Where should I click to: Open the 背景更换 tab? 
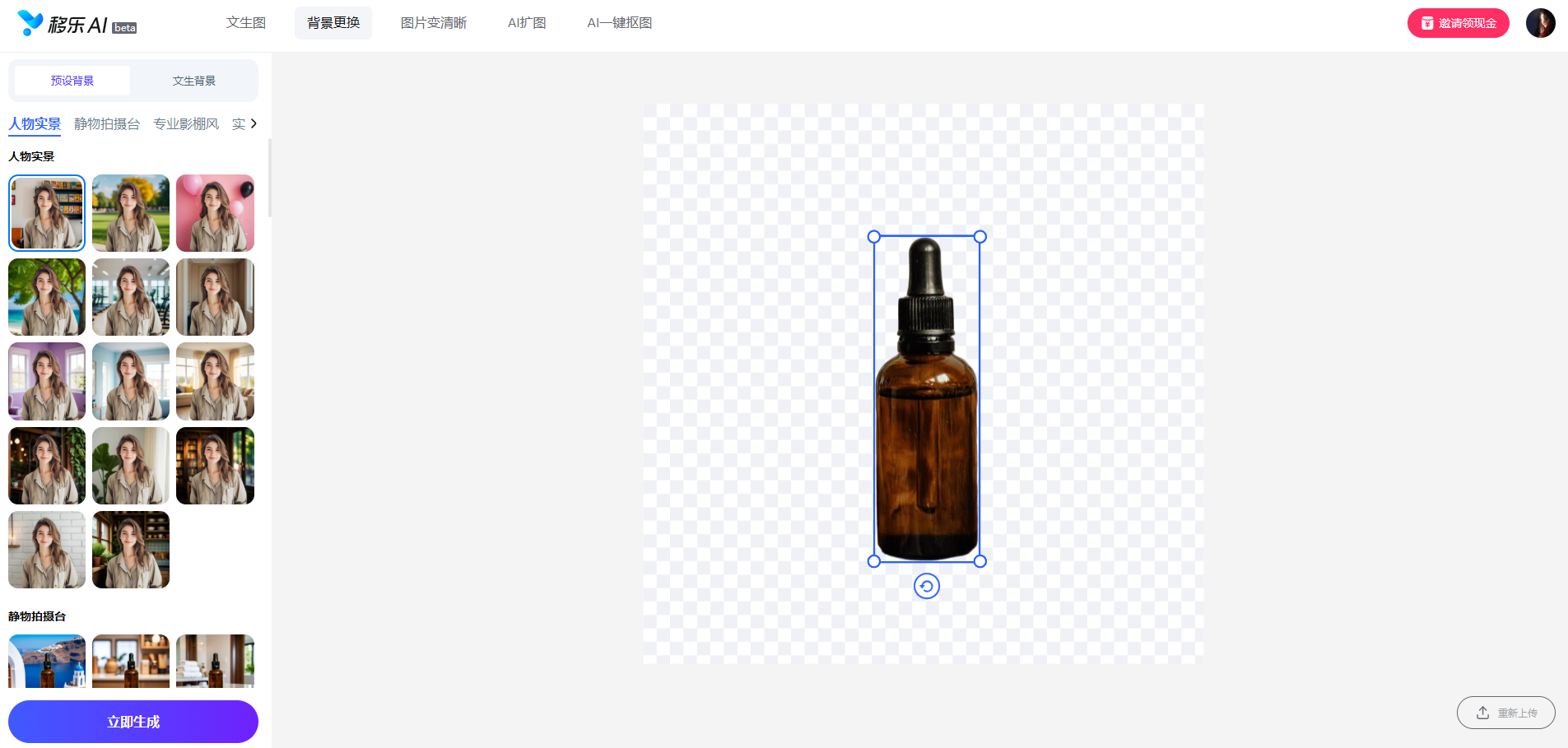click(333, 23)
